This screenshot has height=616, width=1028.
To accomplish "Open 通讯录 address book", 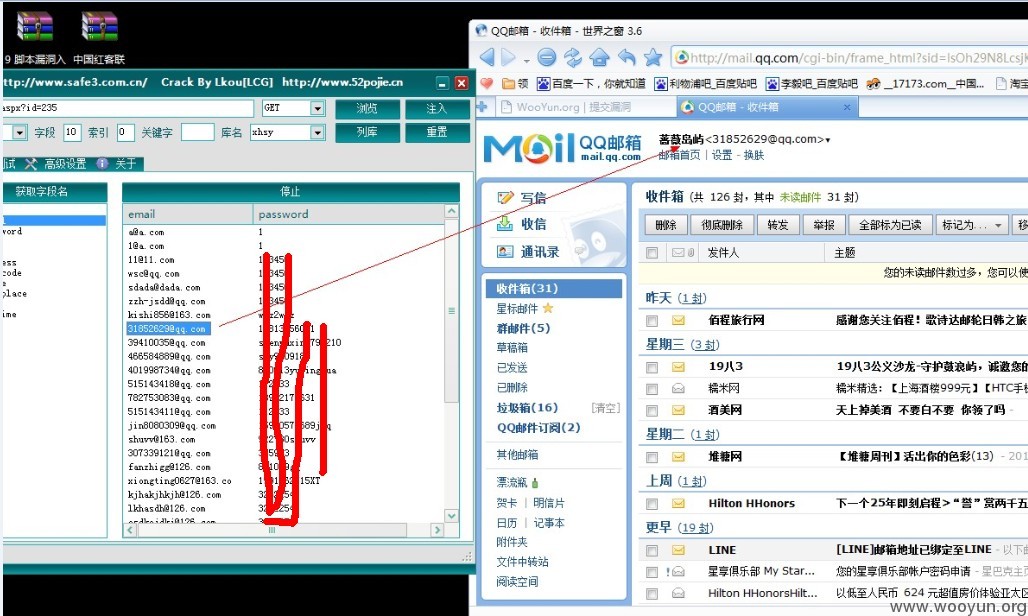I will (528, 252).
